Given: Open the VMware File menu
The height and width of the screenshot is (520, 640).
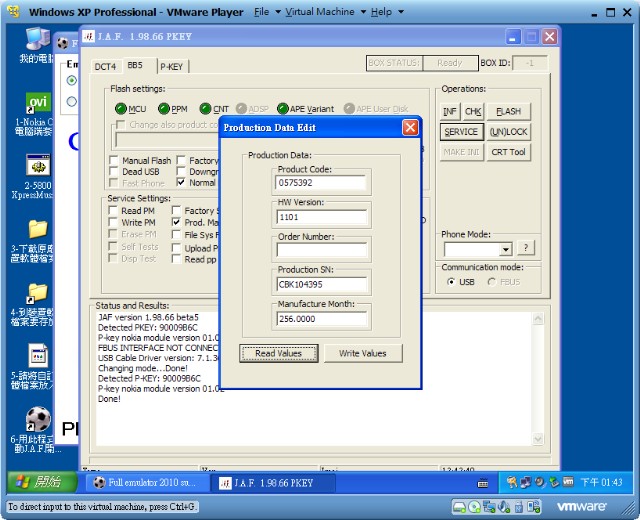Looking at the screenshot, I should 262,12.
